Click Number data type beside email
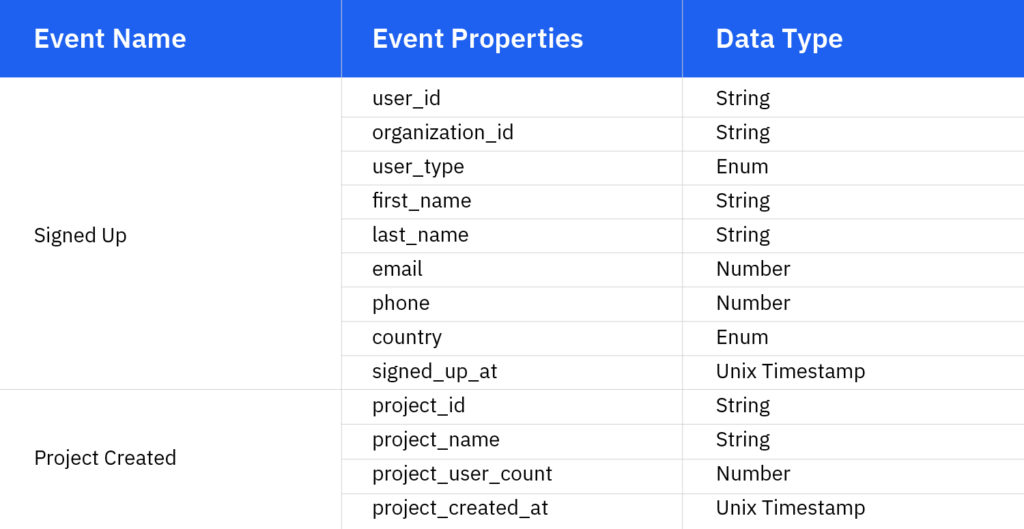 (753, 269)
